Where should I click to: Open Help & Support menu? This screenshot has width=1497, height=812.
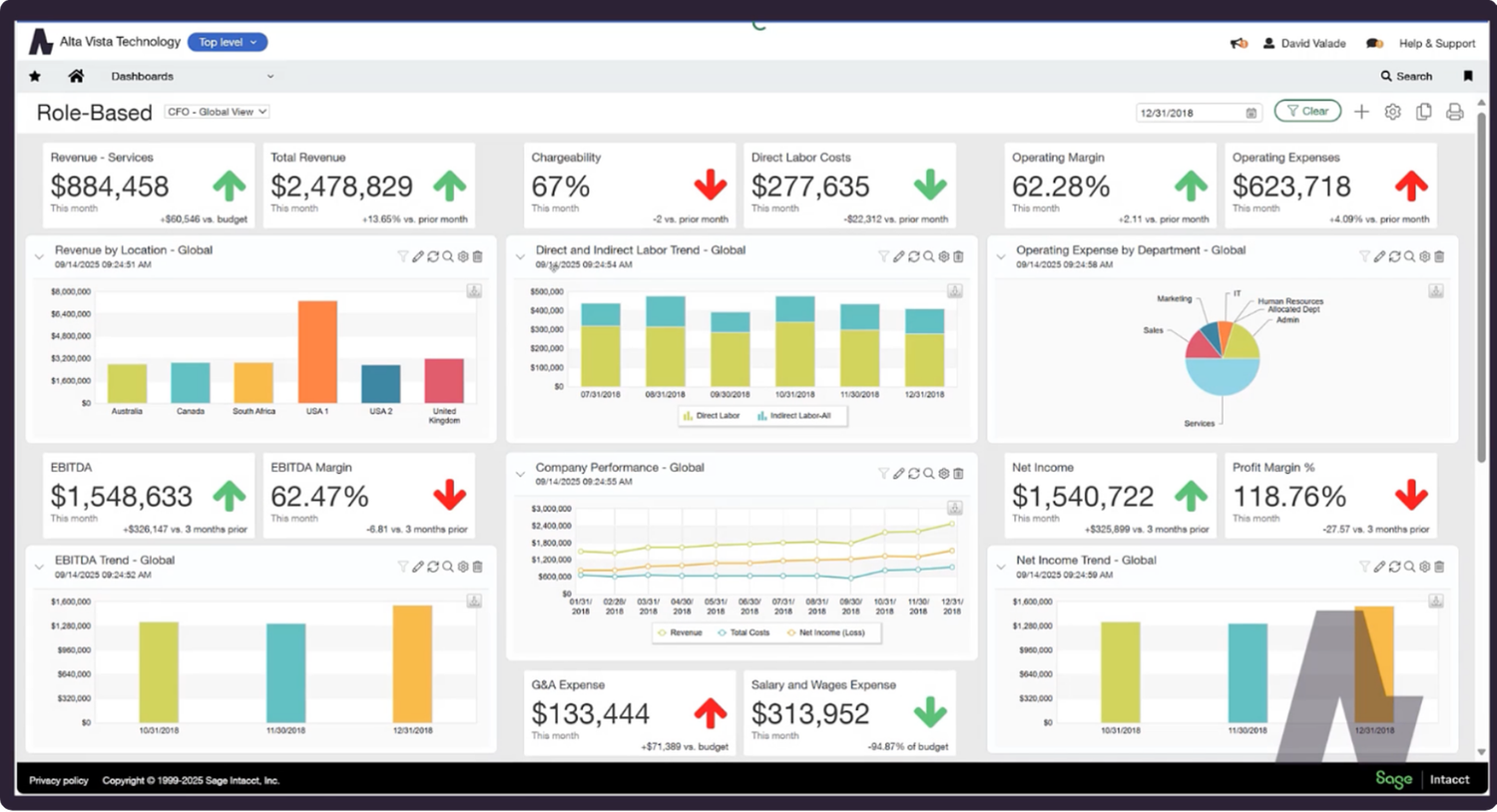click(x=1436, y=43)
